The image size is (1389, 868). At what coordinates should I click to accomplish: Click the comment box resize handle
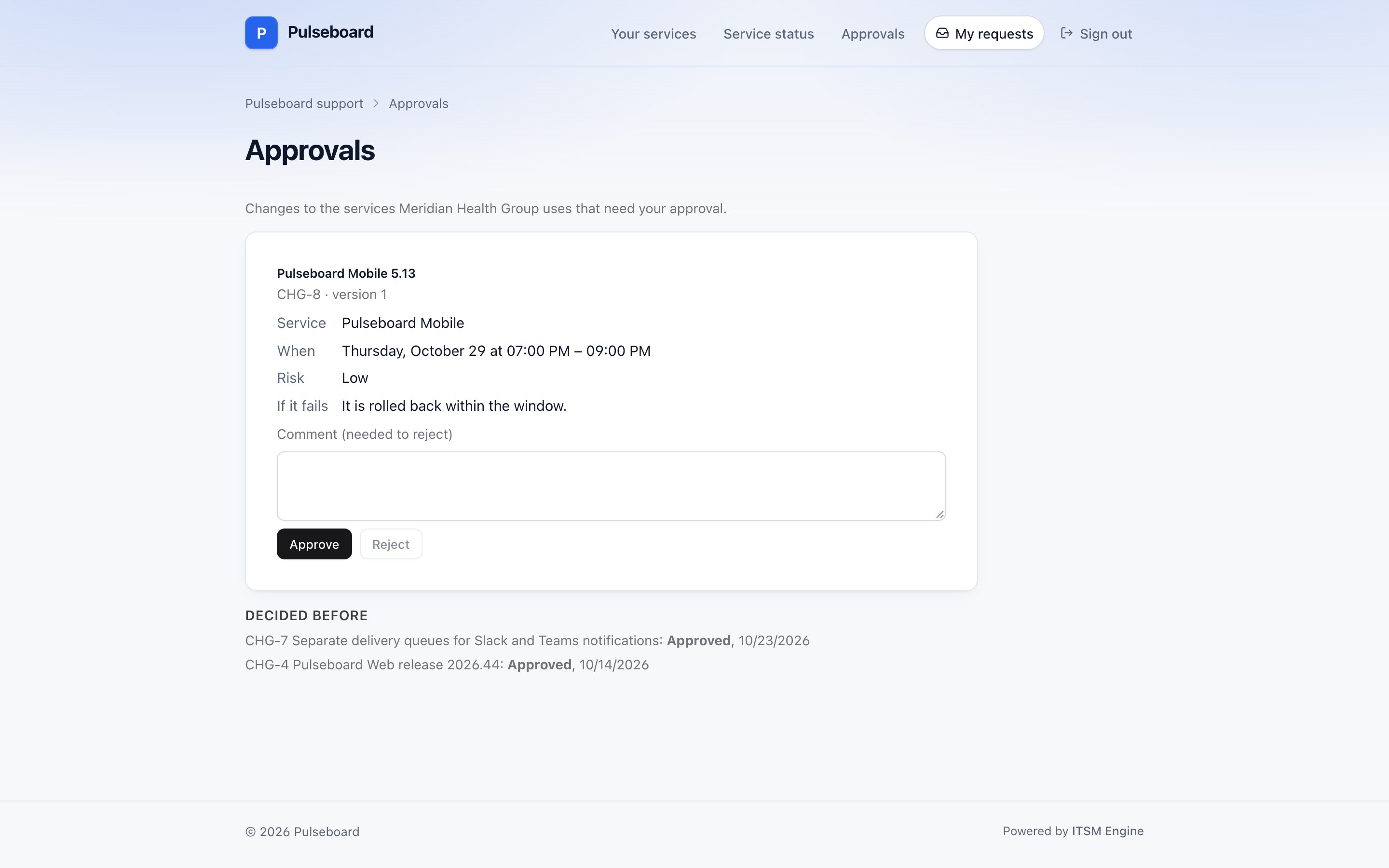tap(940, 515)
